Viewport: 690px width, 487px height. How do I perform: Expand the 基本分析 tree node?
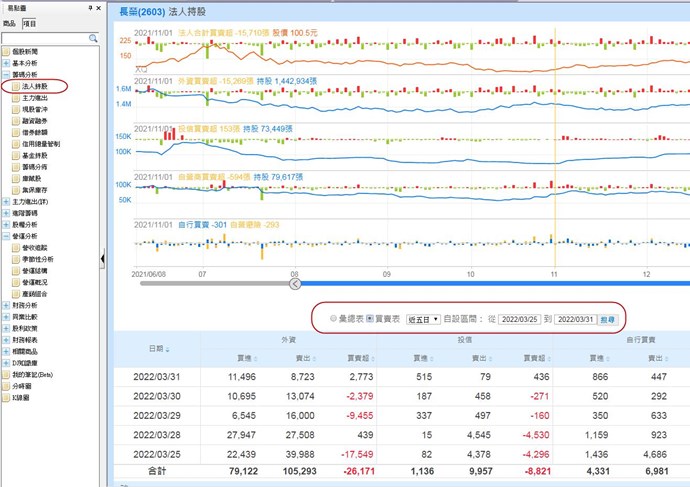(x=6, y=63)
